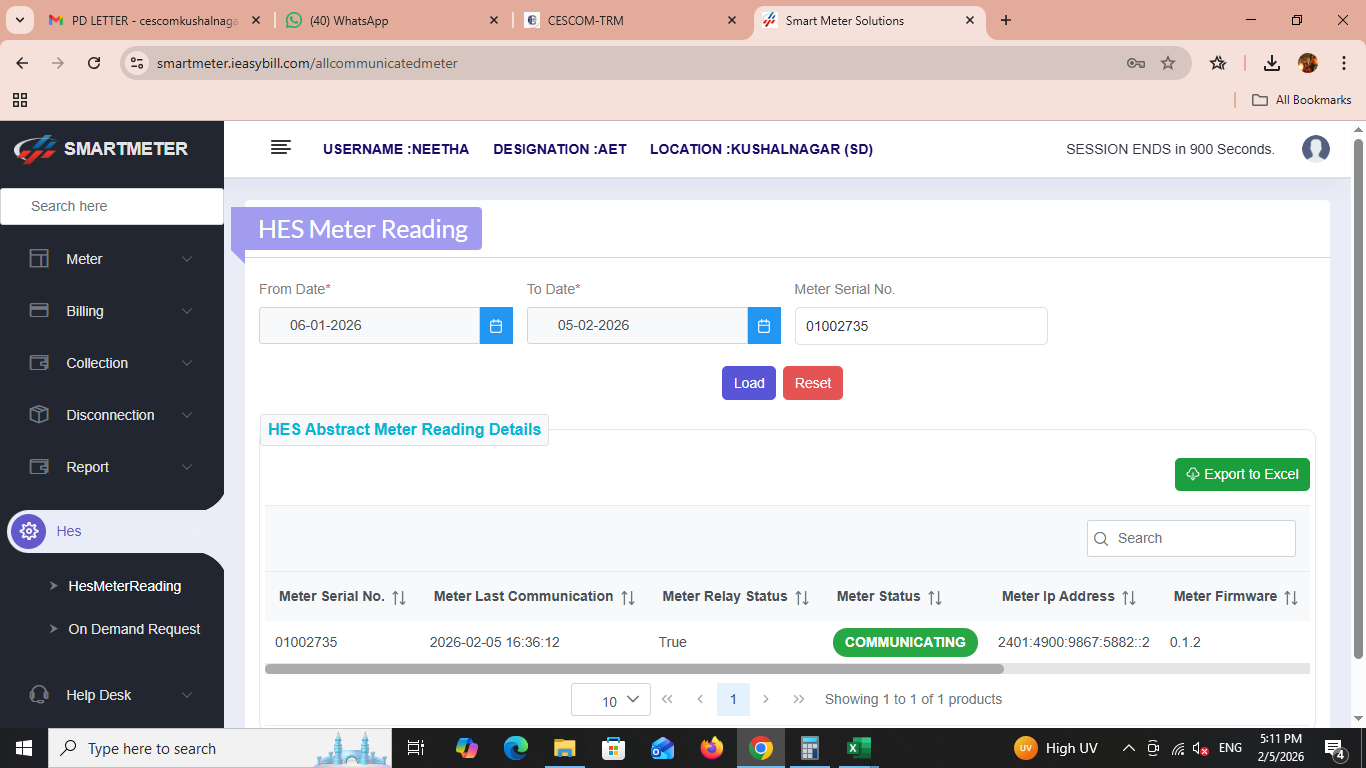Reload the browser page
This screenshot has width=1366, height=768.
(x=94, y=63)
